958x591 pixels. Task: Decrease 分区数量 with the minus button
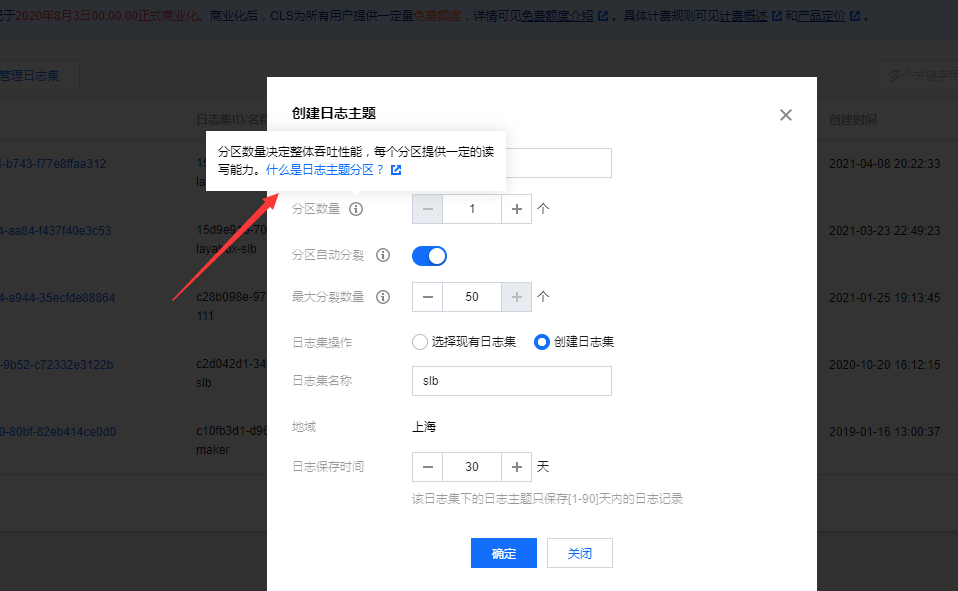click(x=428, y=209)
